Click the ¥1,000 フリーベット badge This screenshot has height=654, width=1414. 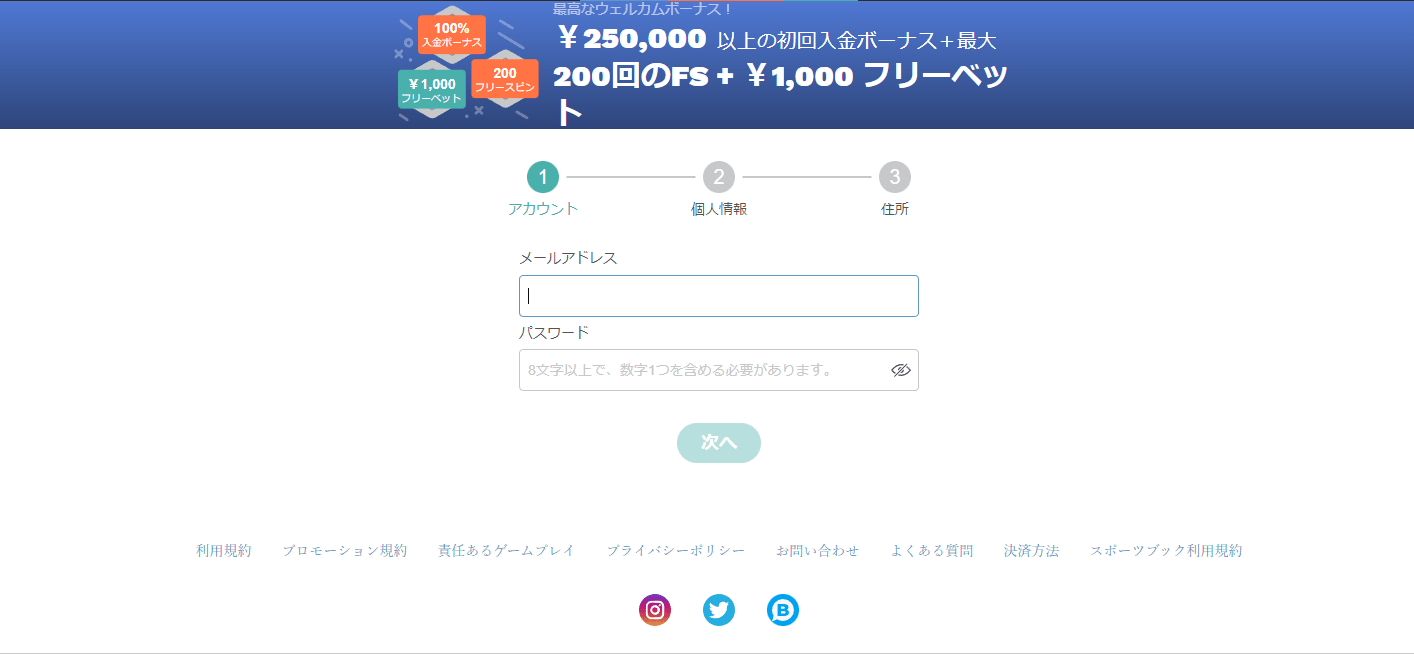click(x=431, y=90)
